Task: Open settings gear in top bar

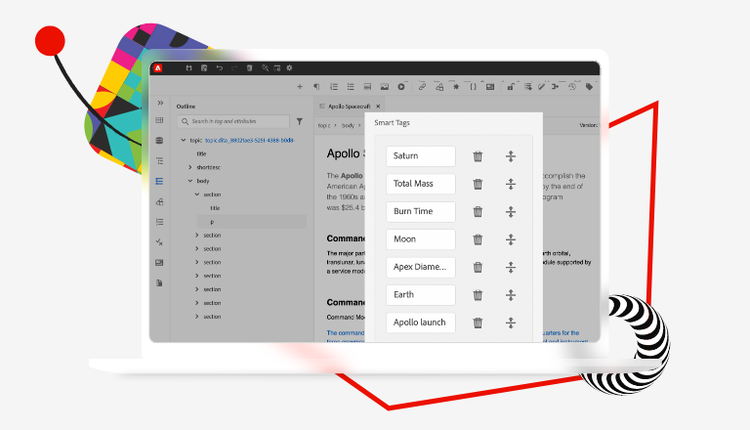Action: [289, 68]
